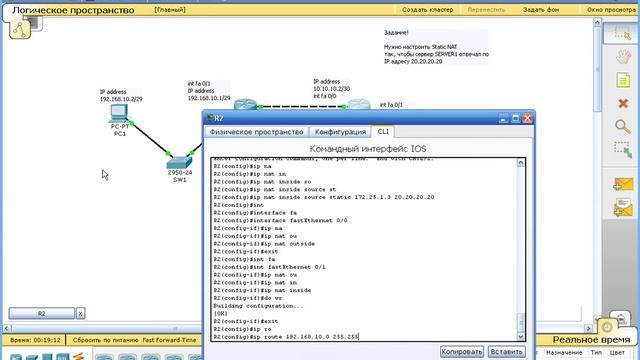
Task: Click the workspace horizontal scroll-right arrow
Action: coord(588,328)
